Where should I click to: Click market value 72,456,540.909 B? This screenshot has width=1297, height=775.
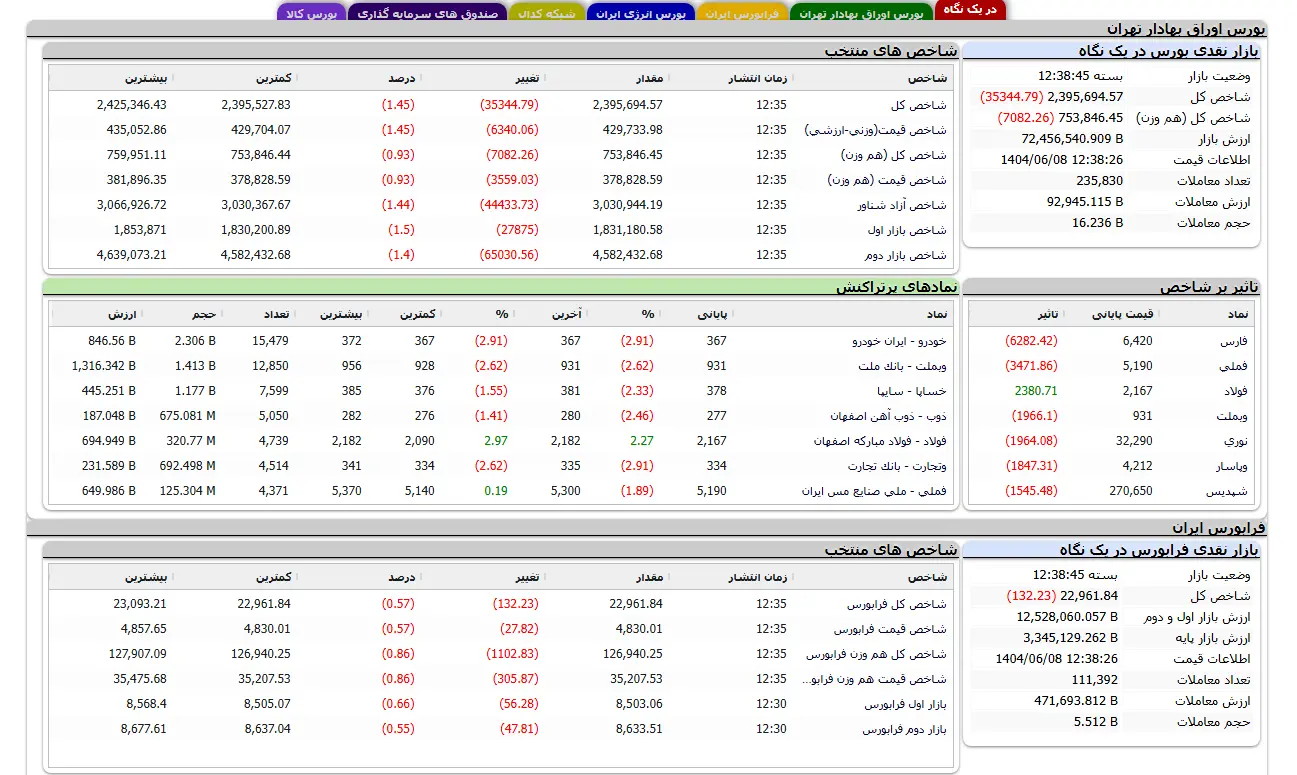coord(1072,139)
